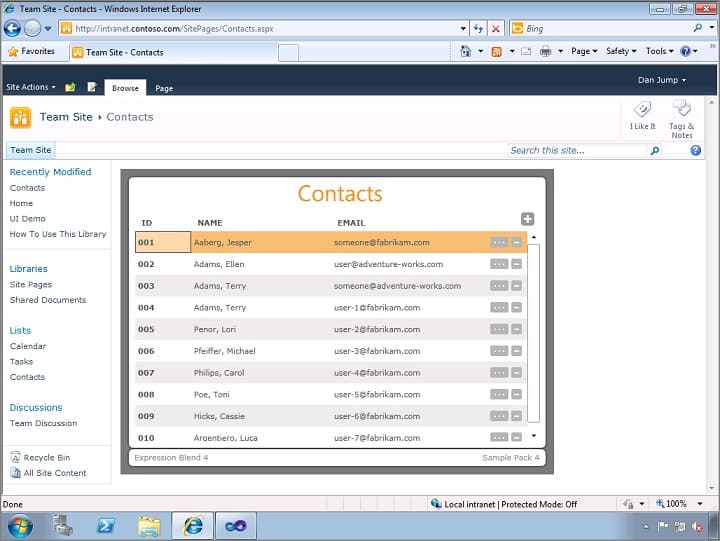Open the Page menu dropdown in IE
Screen dimensions: 720x541
(584, 51)
